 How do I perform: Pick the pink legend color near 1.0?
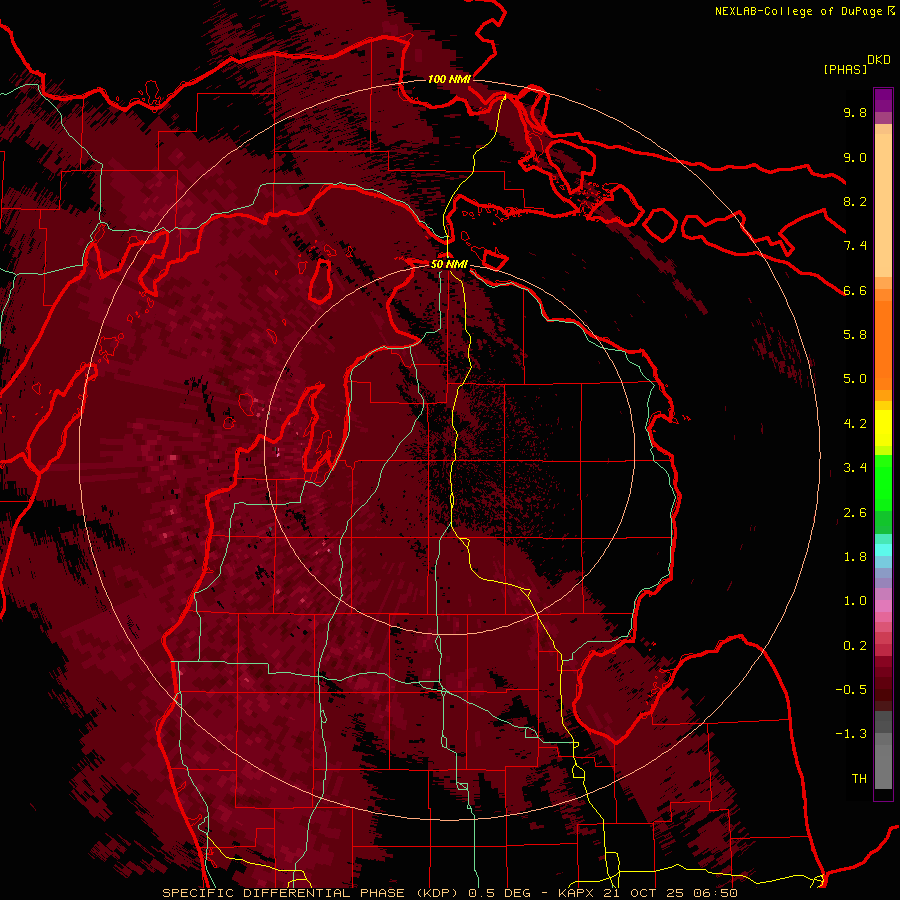tap(883, 606)
